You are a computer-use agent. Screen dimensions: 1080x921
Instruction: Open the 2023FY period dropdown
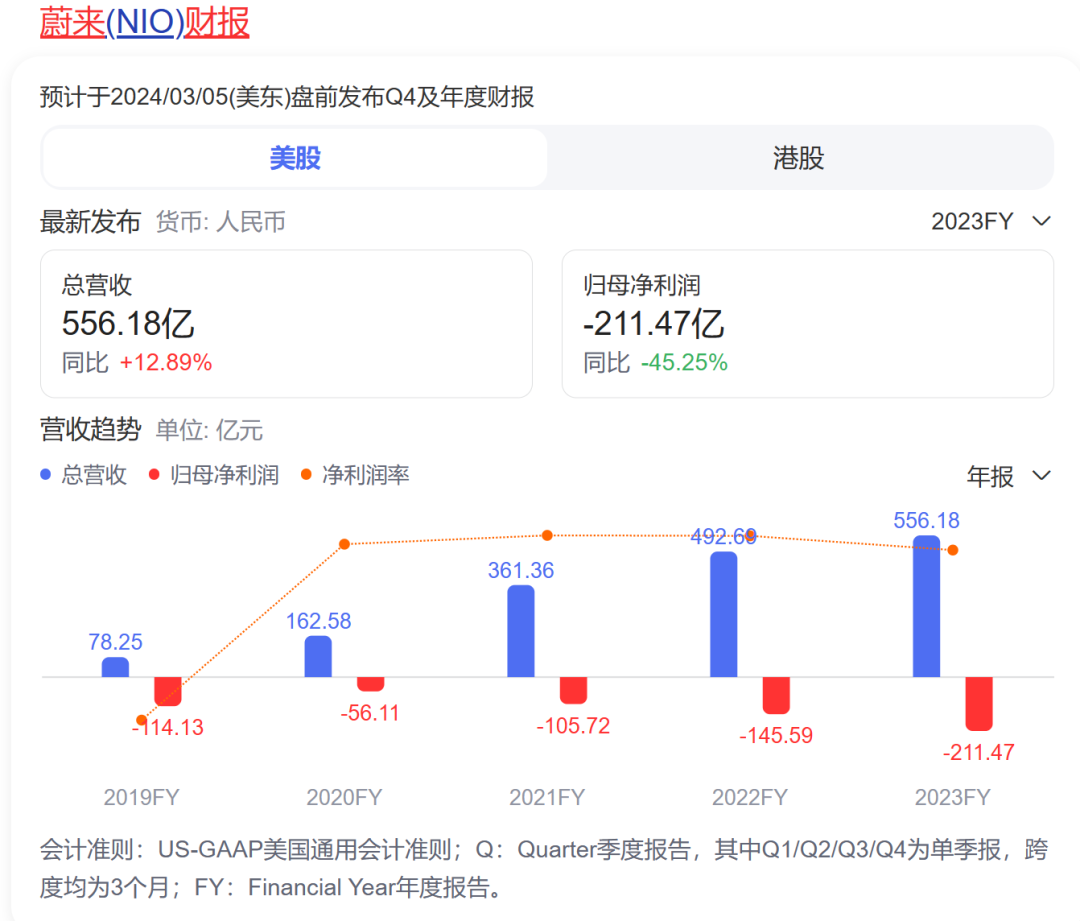(x=990, y=221)
